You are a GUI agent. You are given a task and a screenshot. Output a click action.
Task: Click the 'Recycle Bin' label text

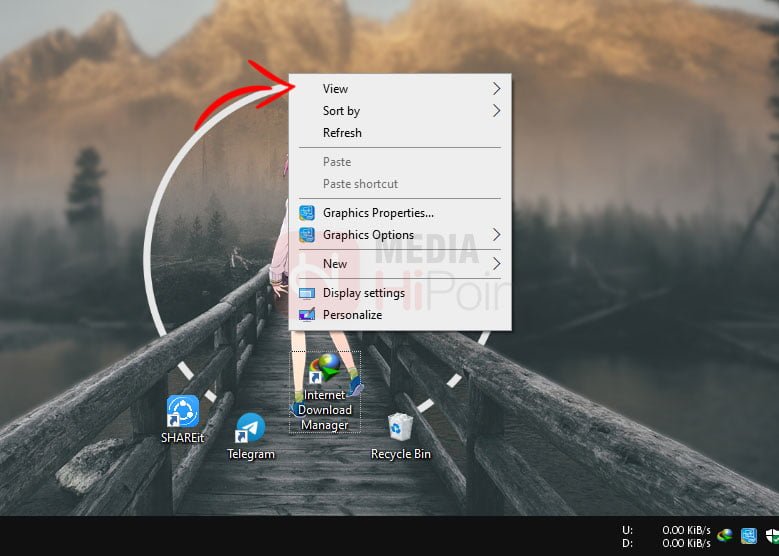pyautogui.click(x=400, y=454)
